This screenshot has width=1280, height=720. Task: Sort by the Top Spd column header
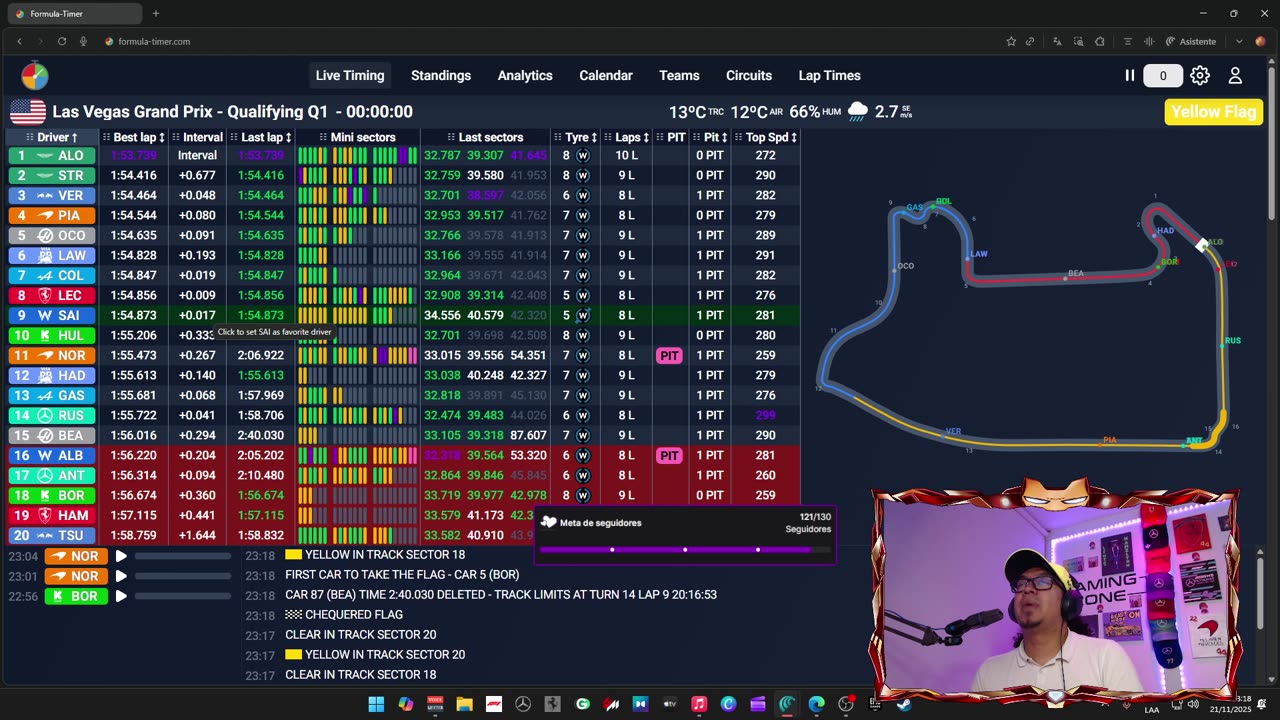coord(765,137)
